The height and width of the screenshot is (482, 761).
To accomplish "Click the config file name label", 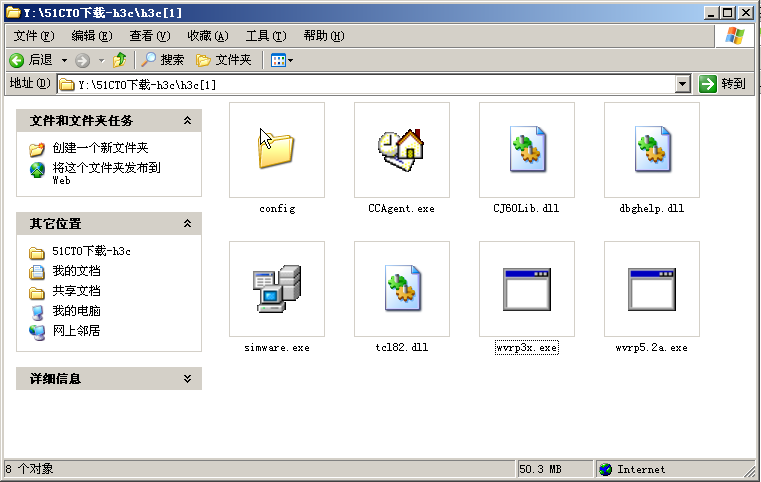I will click(277, 209).
